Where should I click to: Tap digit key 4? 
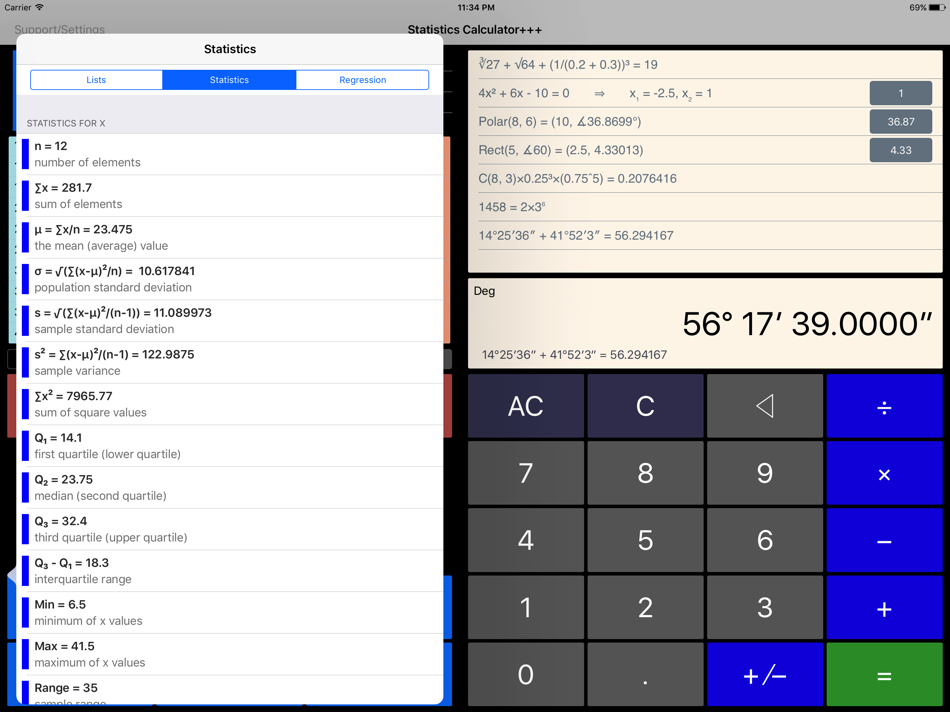click(x=526, y=540)
